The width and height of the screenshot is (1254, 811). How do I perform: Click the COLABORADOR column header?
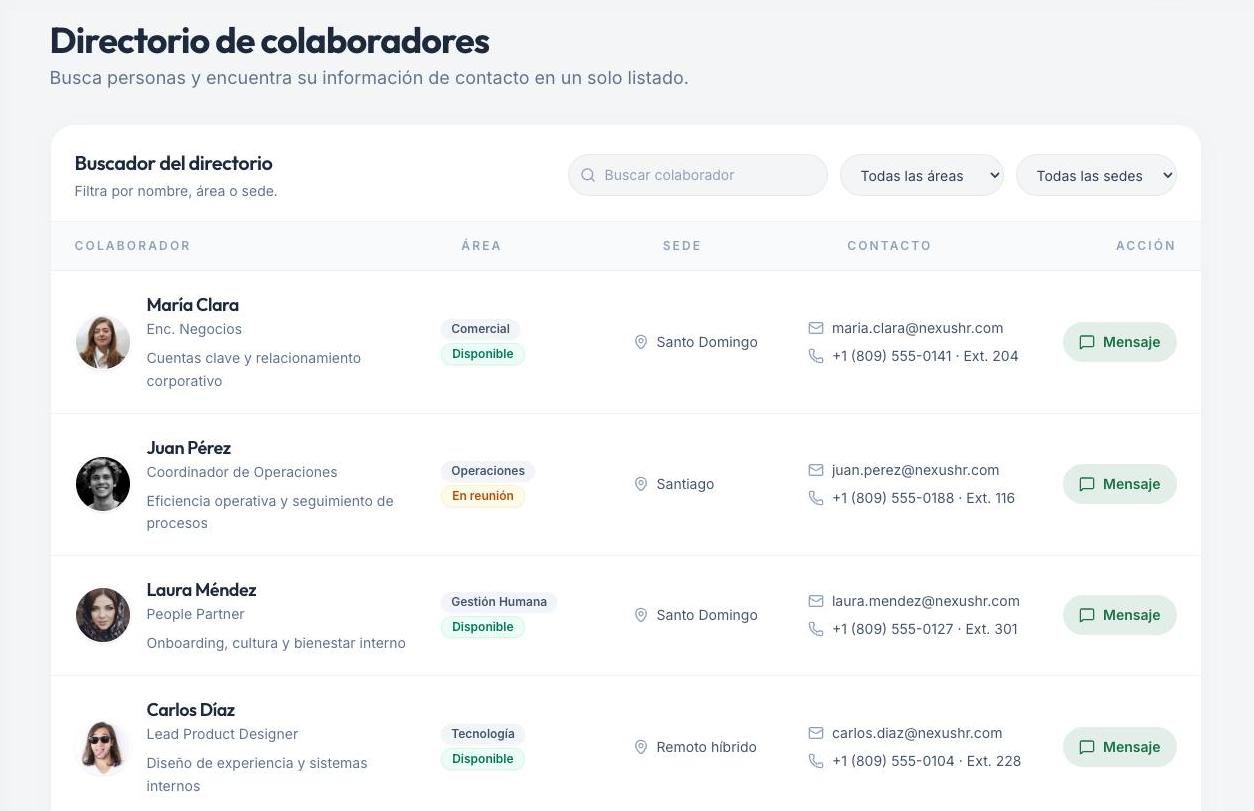132,246
